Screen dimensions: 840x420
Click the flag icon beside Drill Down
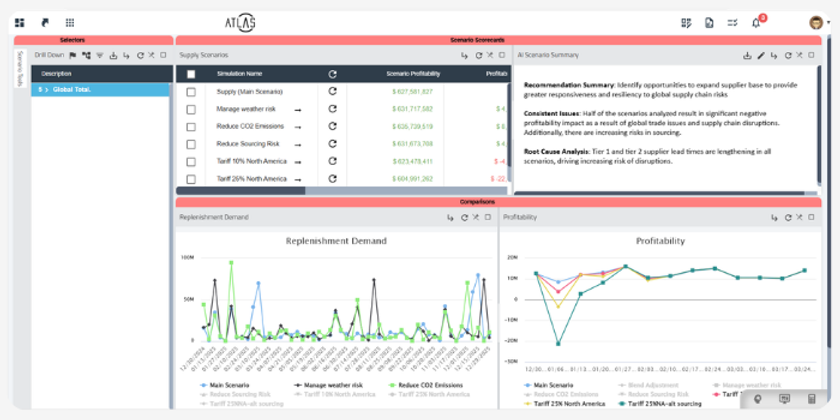[x=73, y=55]
